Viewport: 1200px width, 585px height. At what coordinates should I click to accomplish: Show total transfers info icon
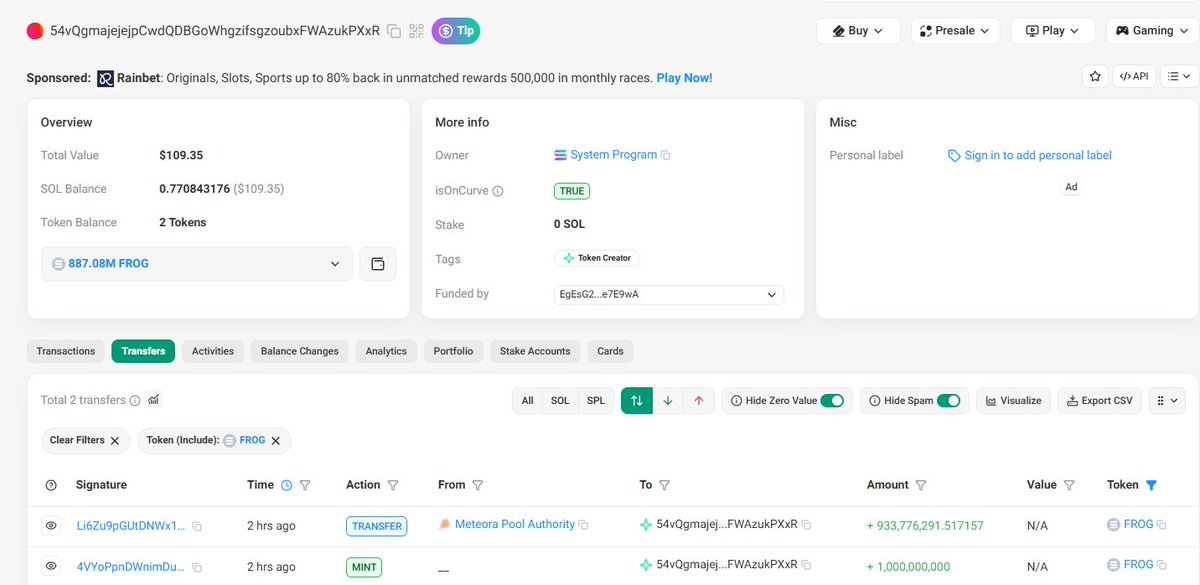point(135,400)
